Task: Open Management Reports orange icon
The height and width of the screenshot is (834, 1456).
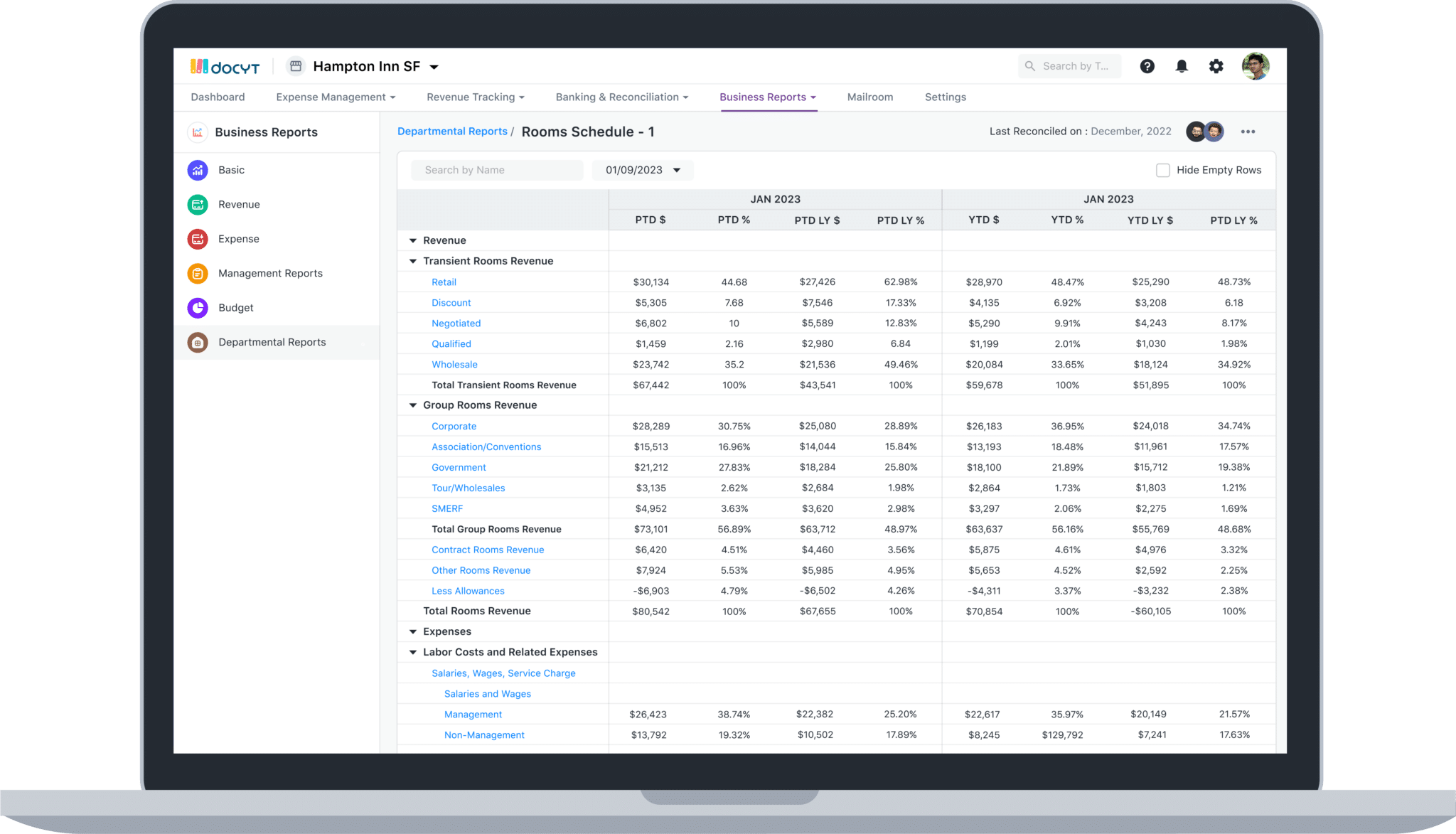Action: point(198,274)
